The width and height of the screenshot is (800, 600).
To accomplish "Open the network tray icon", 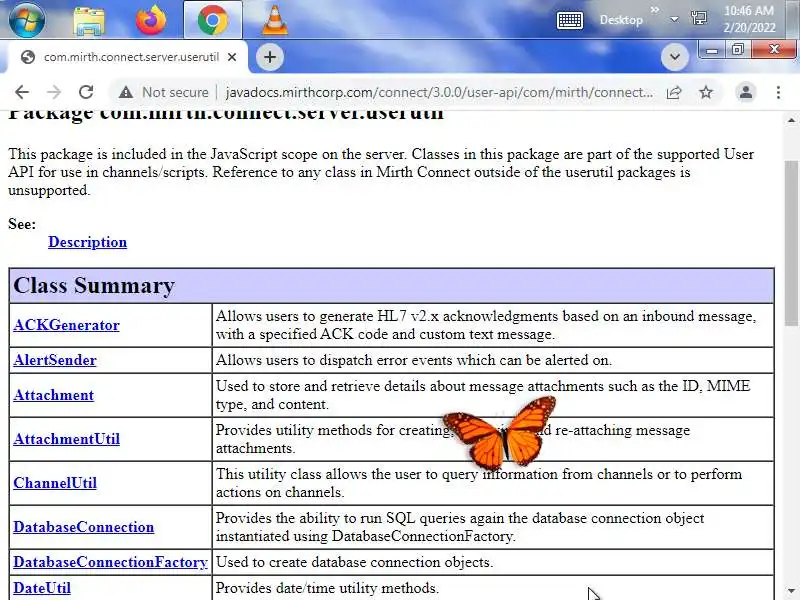I will click(698, 19).
